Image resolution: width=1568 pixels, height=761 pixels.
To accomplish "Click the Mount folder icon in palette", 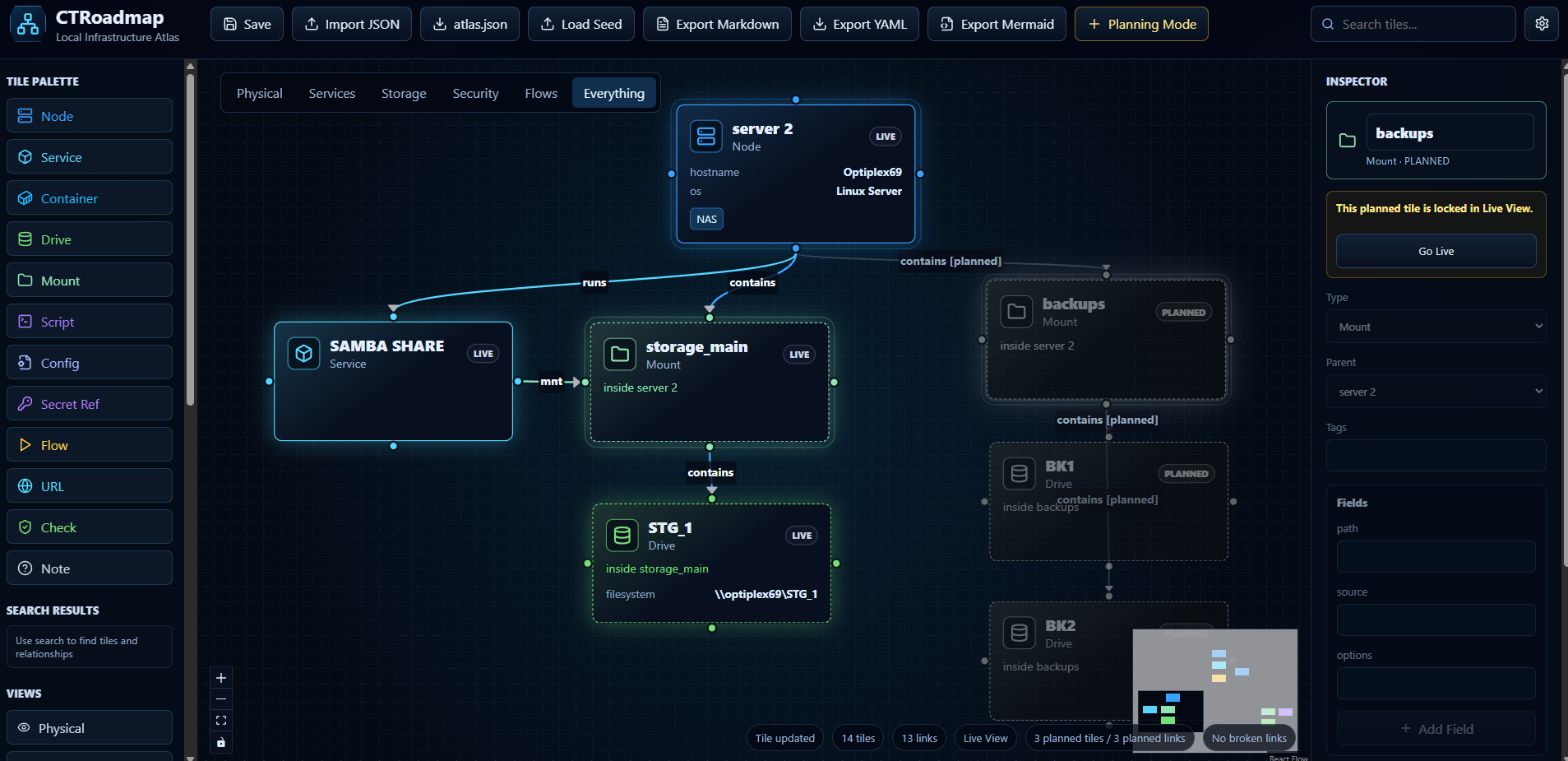I will pos(25,281).
